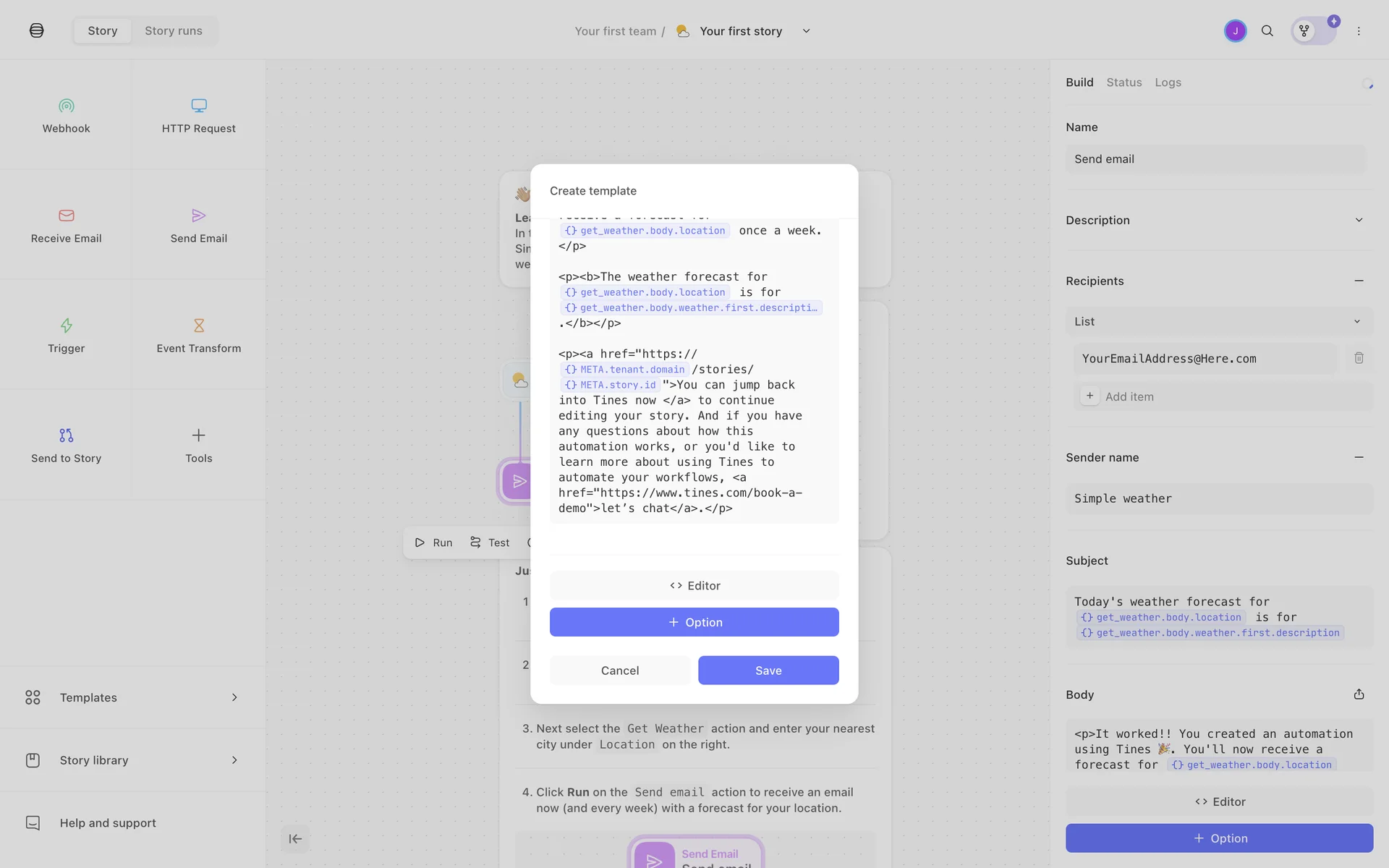Image resolution: width=1389 pixels, height=868 pixels.
Task: Collapse the Recipients section
Action: click(1359, 281)
